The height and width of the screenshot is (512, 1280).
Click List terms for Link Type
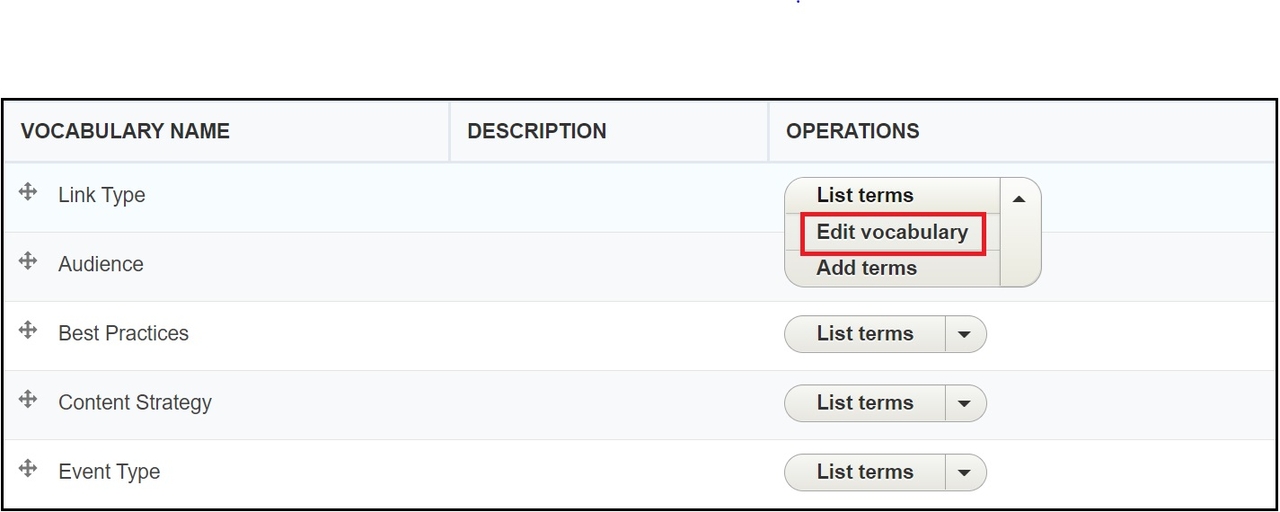[x=865, y=195]
